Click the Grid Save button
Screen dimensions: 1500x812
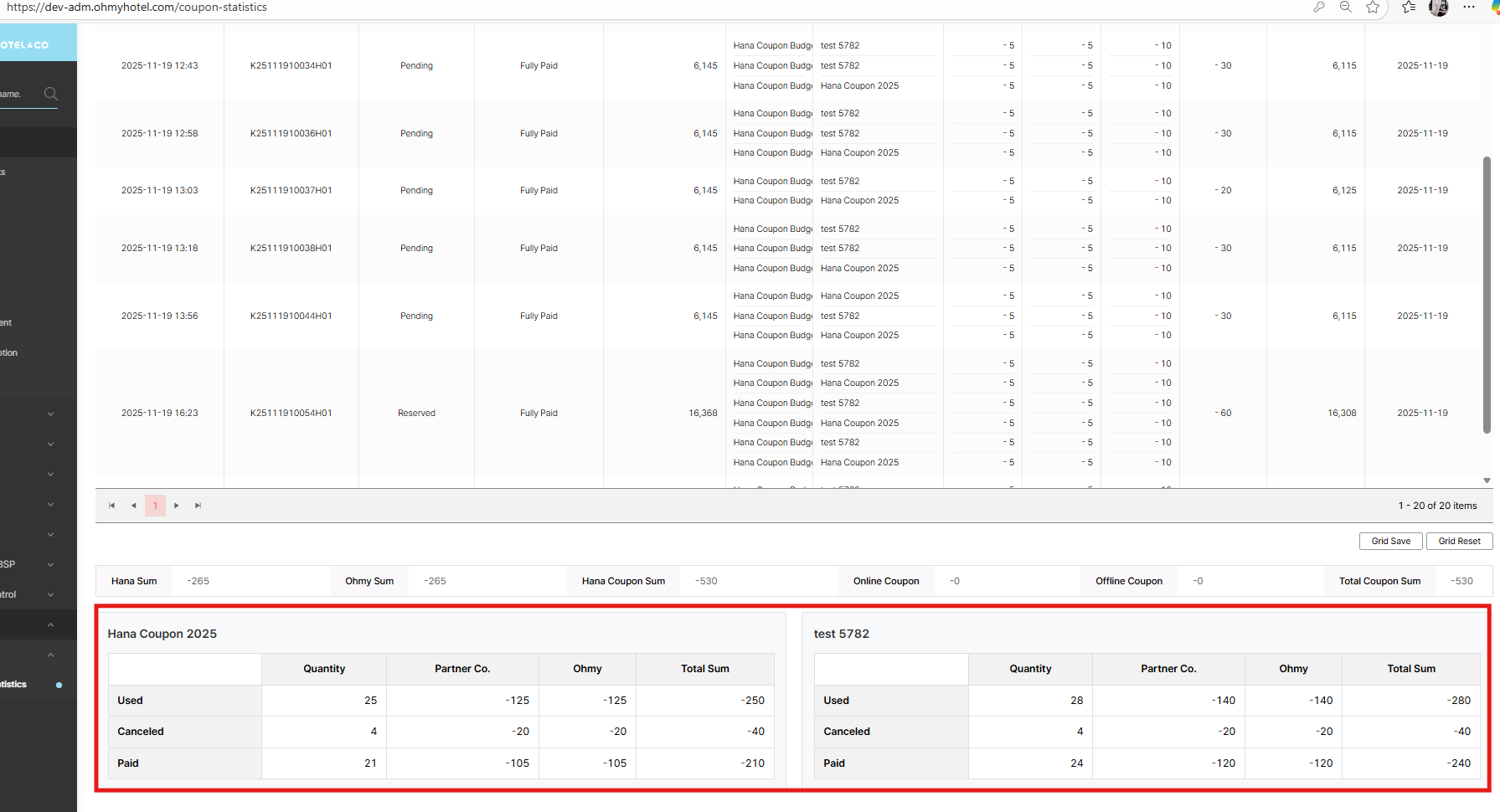click(1390, 542)
